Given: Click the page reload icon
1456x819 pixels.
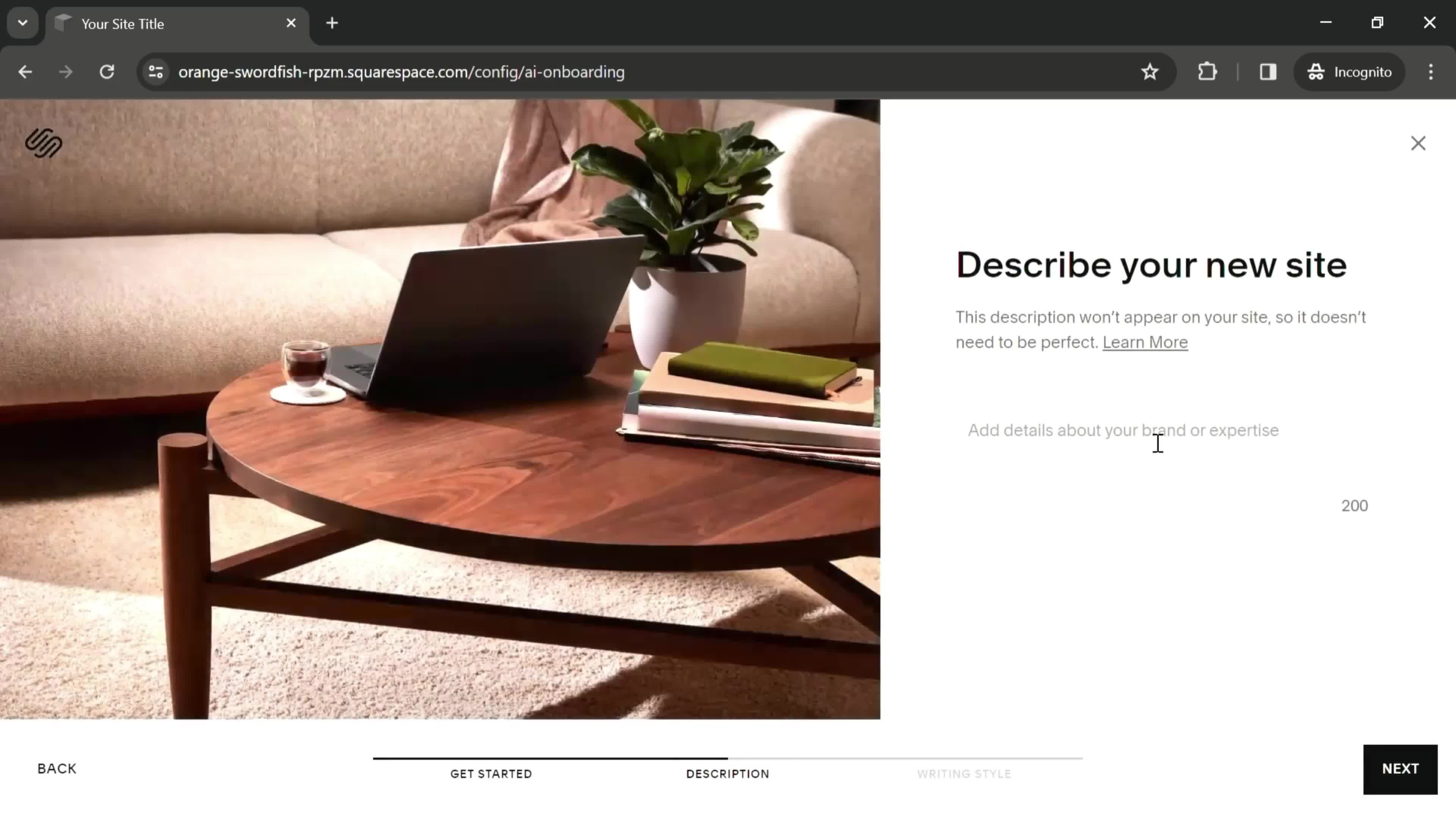Looking at the screenshot, I should 107,71.
